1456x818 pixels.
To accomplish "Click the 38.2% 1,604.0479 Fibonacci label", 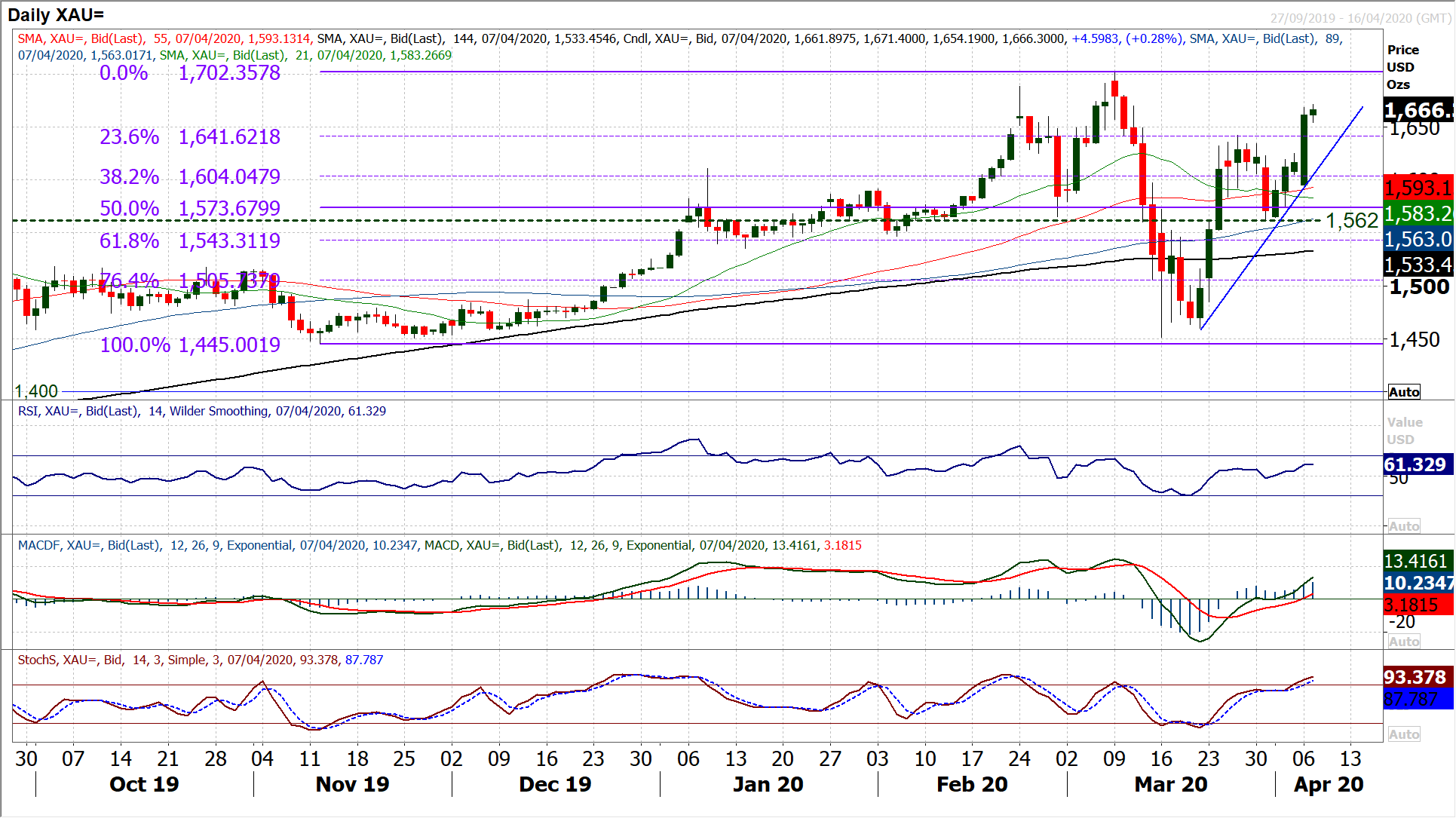I will [190, 177].
